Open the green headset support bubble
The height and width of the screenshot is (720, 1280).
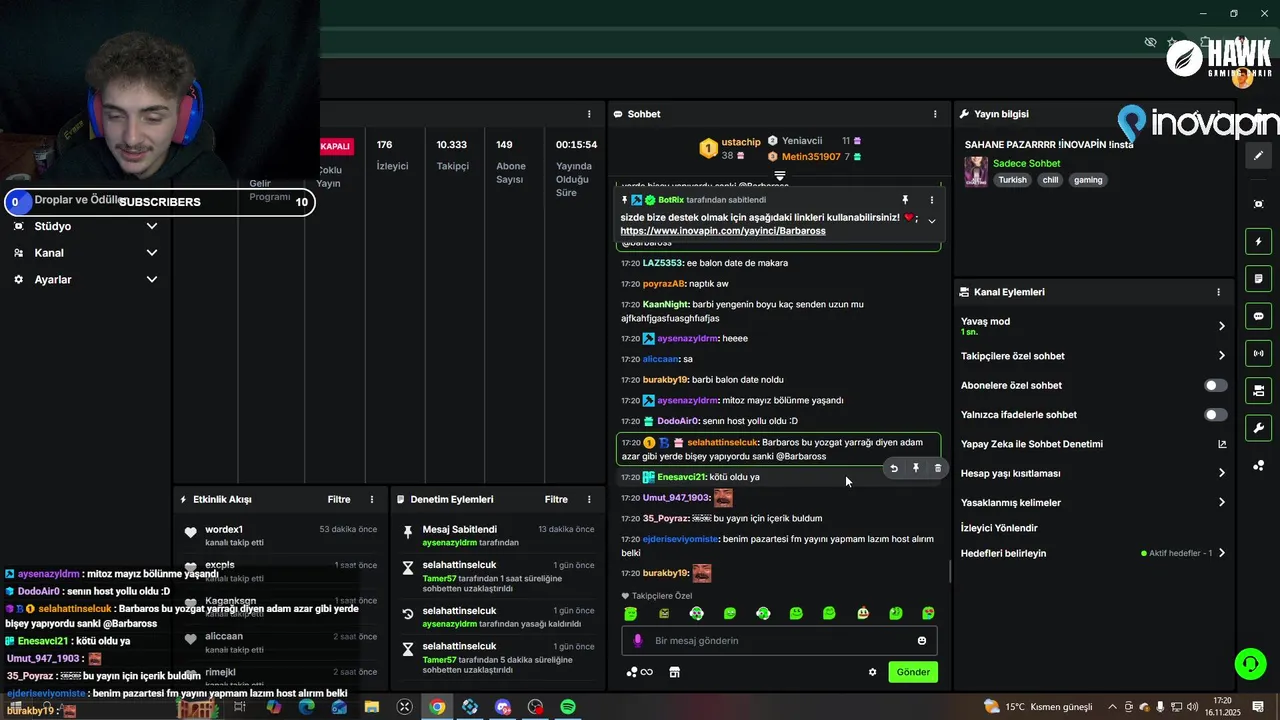tap(1249, 663)
